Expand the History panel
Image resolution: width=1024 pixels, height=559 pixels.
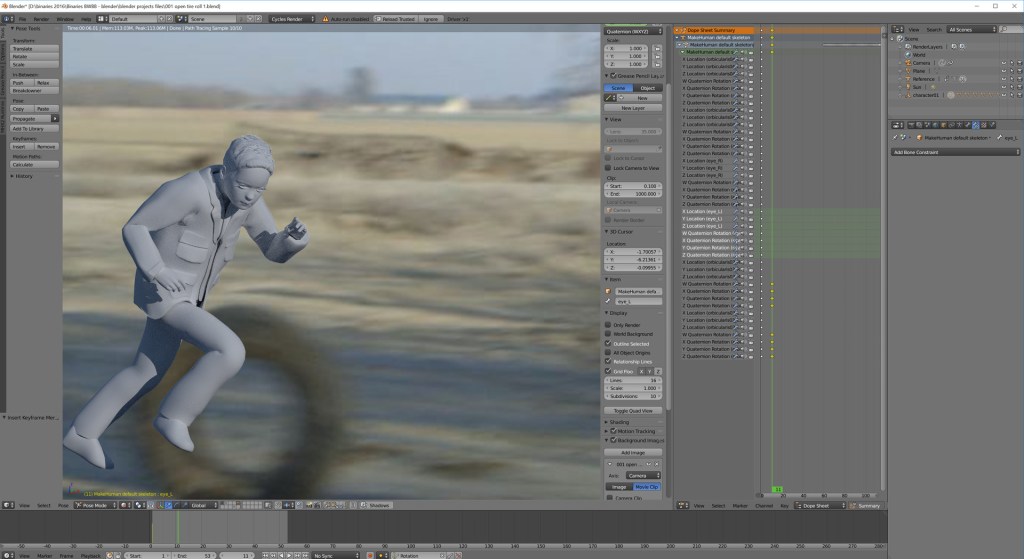(x=24, y=176)
